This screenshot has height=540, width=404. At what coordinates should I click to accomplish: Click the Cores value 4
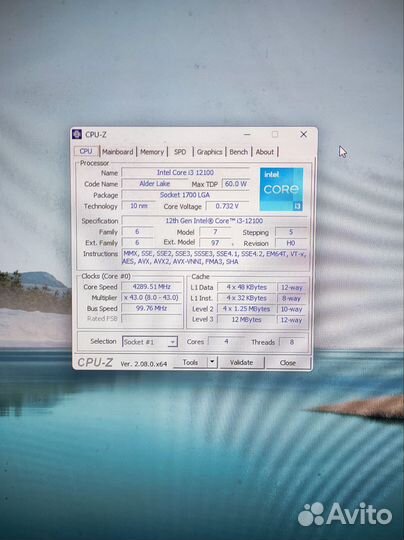pos(226,341)
